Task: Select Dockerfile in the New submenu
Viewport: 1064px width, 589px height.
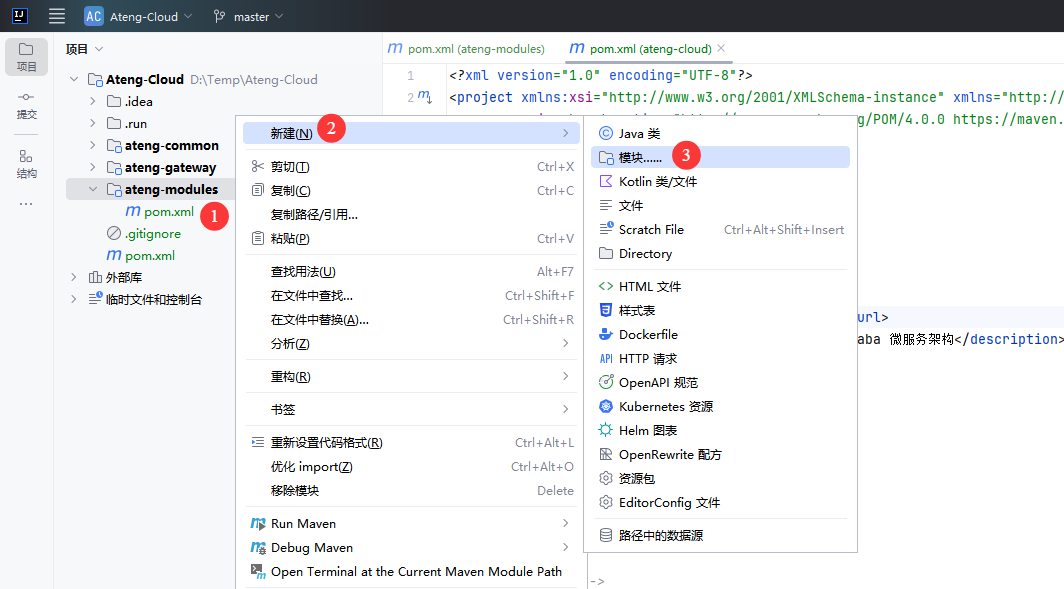Action: (647, 334)
